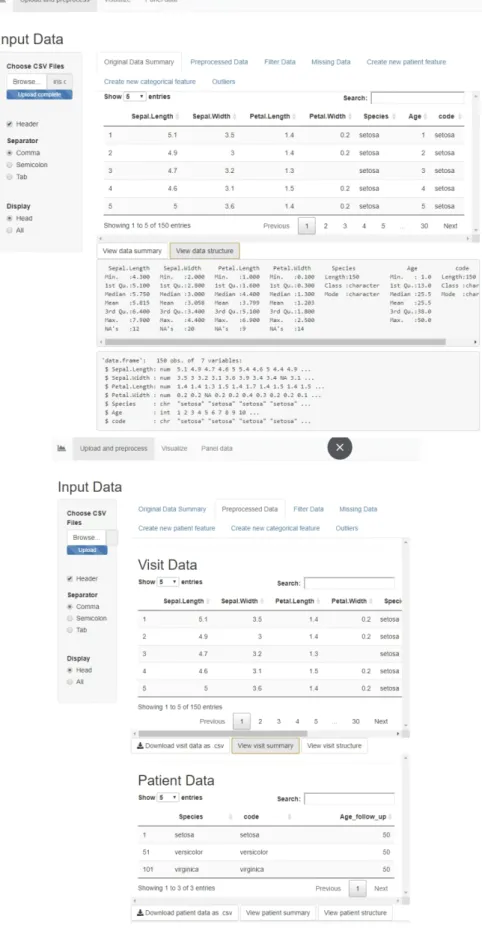Click View patient structure button
The image size is (482, 937).
click(x=355, y=913)
